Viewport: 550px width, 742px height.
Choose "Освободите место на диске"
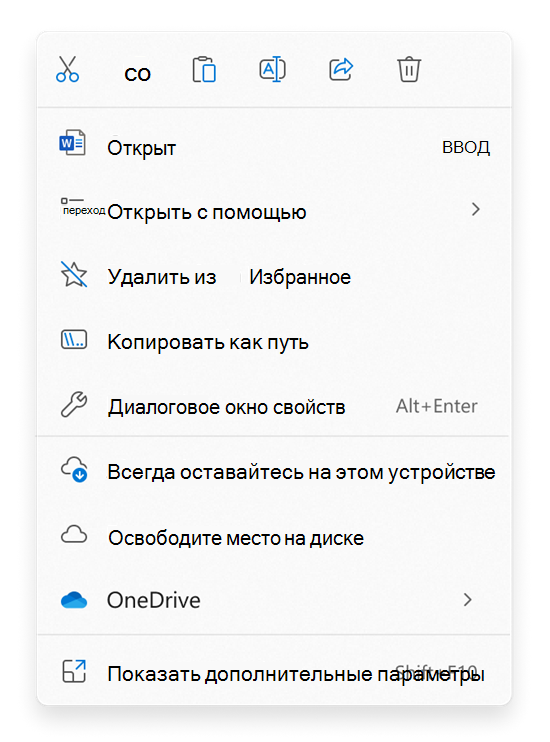coord(274,538)
